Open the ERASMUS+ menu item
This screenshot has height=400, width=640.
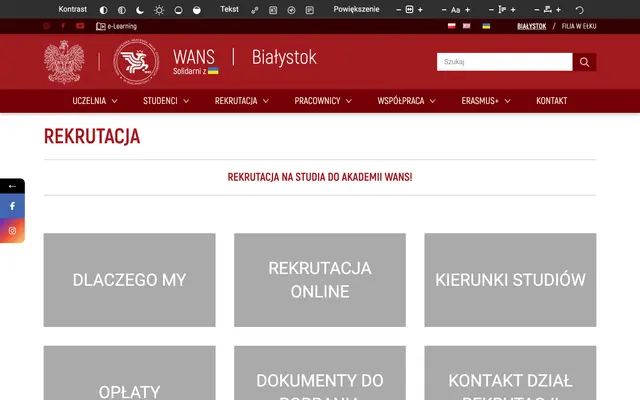coord(480,101)
